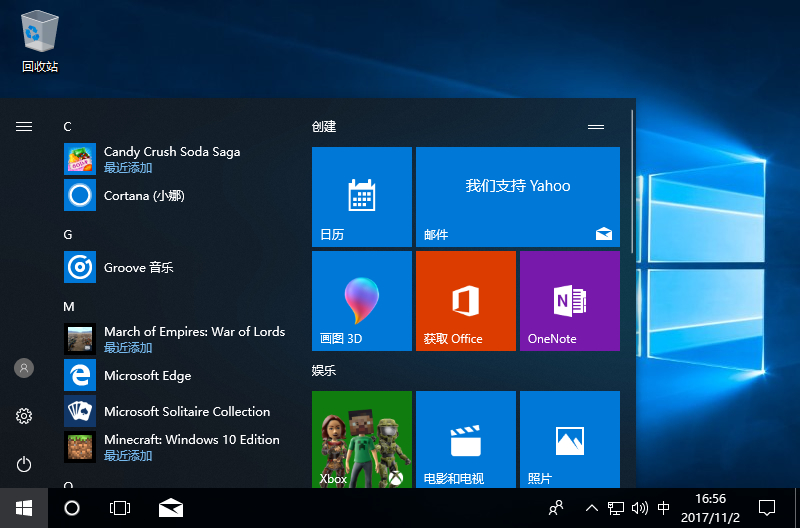Open the Recycle Bin desktop icon
Image resolution: width=800 pixels, height=528 pixels.
(40, 40)
